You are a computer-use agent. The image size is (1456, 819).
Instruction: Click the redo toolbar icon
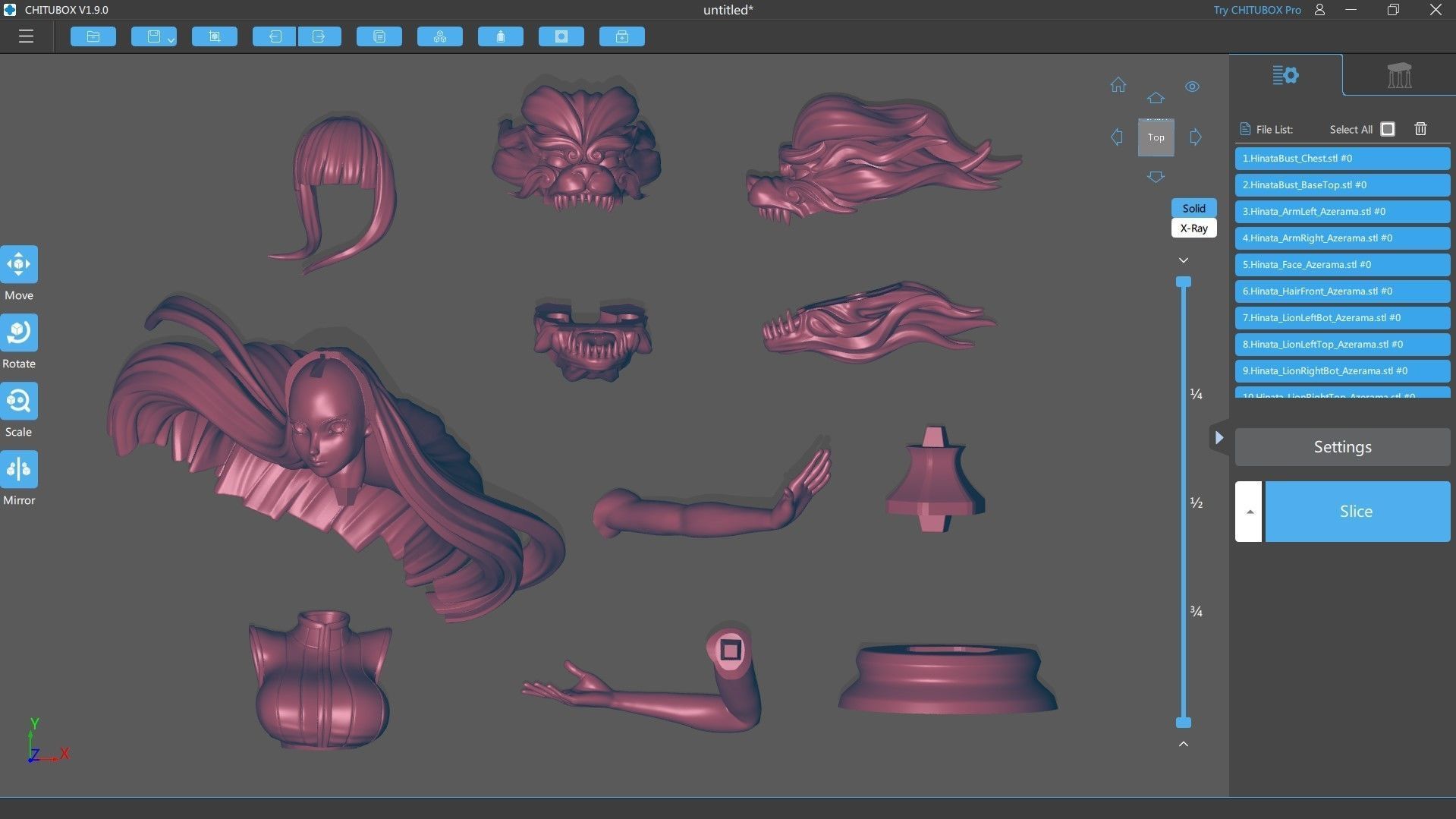[x=319, y=36]
